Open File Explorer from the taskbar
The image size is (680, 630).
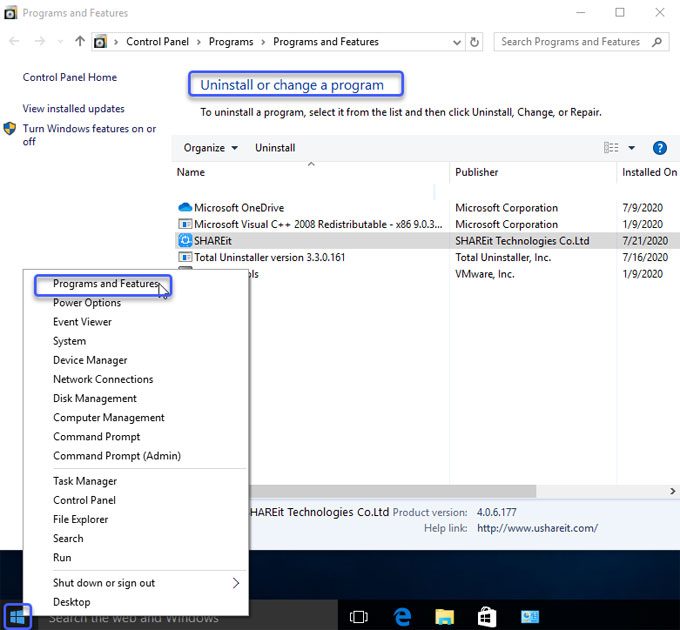tap(444, 617)
